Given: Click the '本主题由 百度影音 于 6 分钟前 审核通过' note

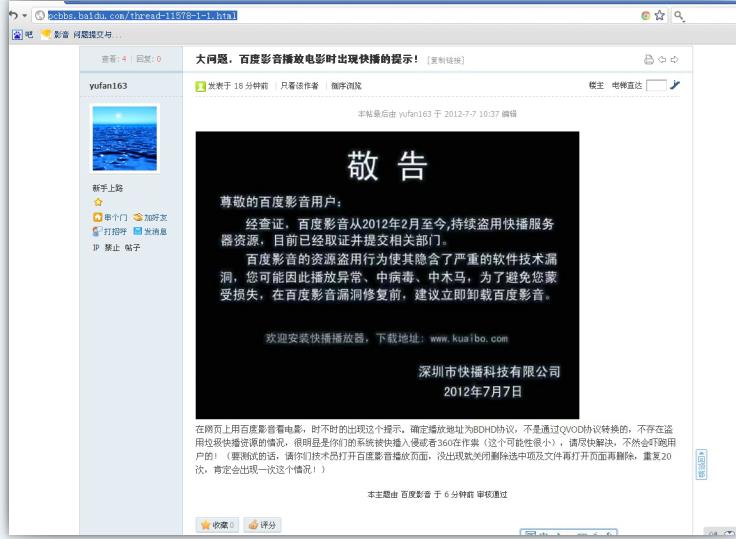Looking at the screenshot, I should (x=437, y=494).
